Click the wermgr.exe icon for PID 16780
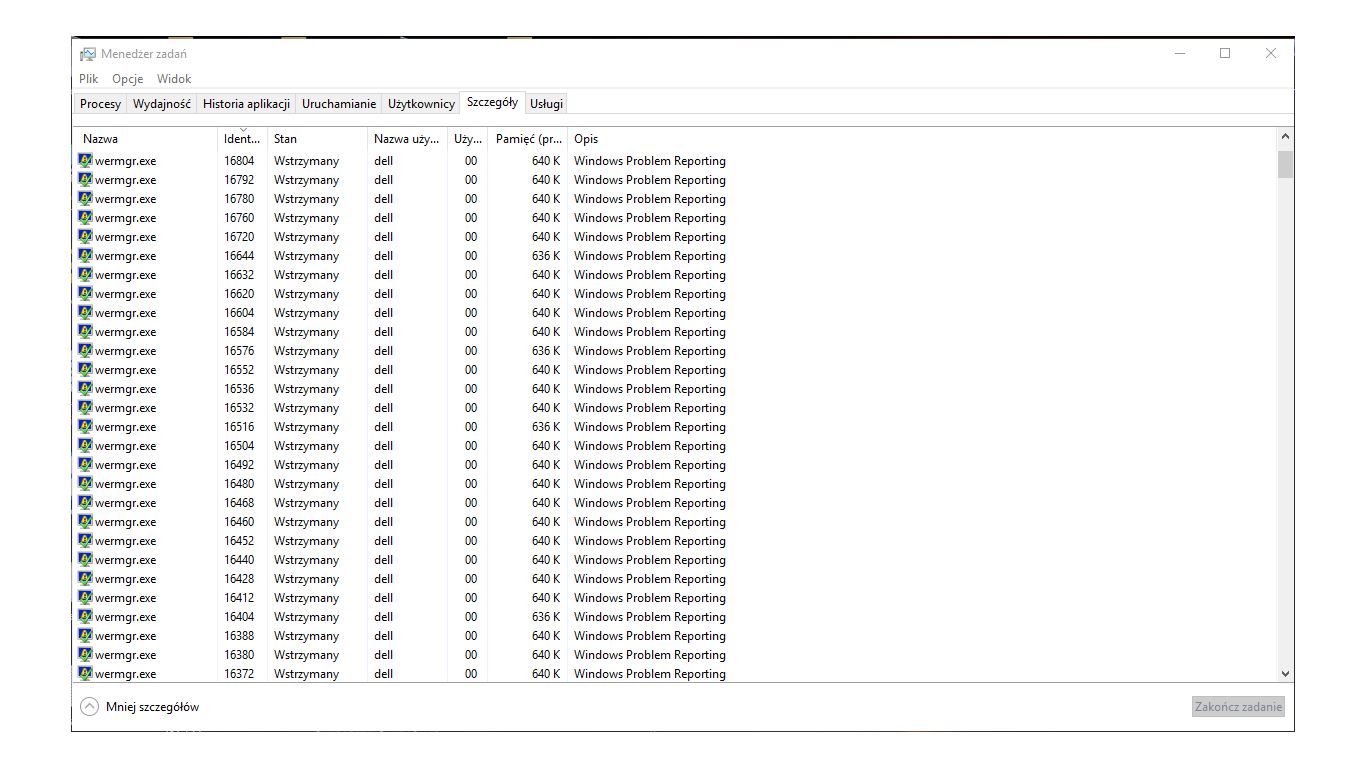The width and height of the screenshot is (1366, 768). pyautogui.click(x=85, y=198)
